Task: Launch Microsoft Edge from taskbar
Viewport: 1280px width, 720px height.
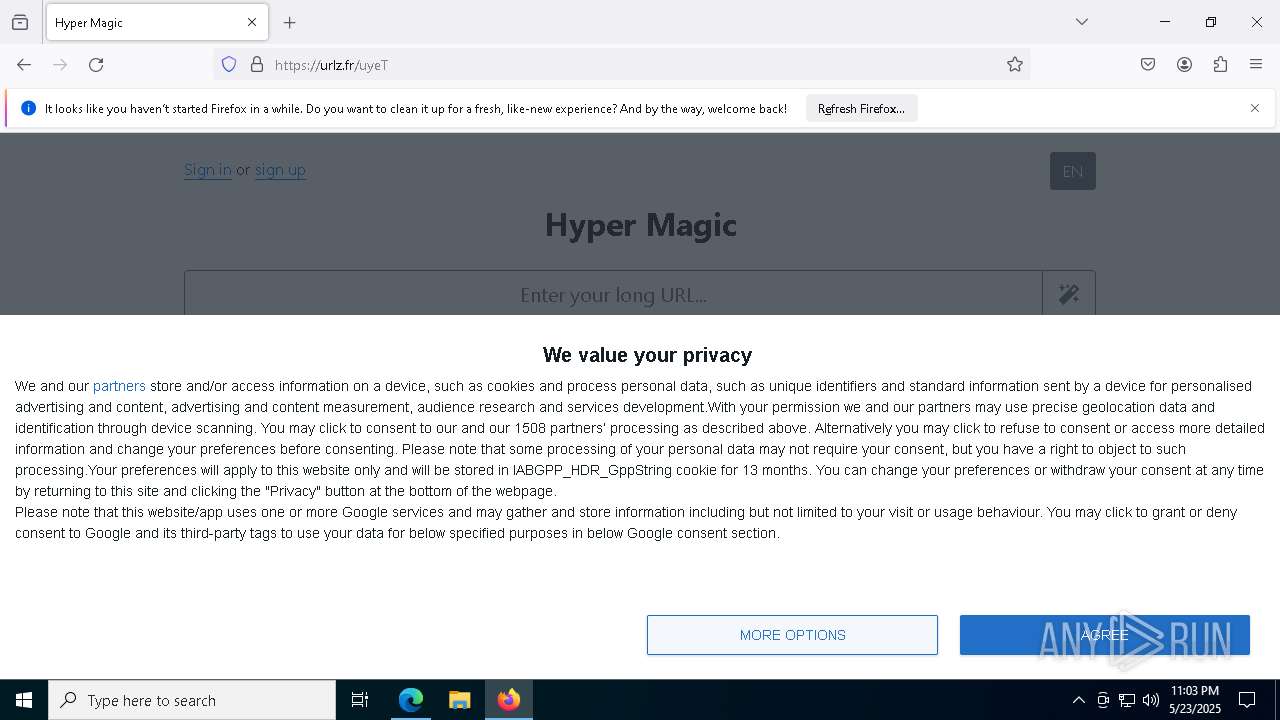Action: (411, 700)
